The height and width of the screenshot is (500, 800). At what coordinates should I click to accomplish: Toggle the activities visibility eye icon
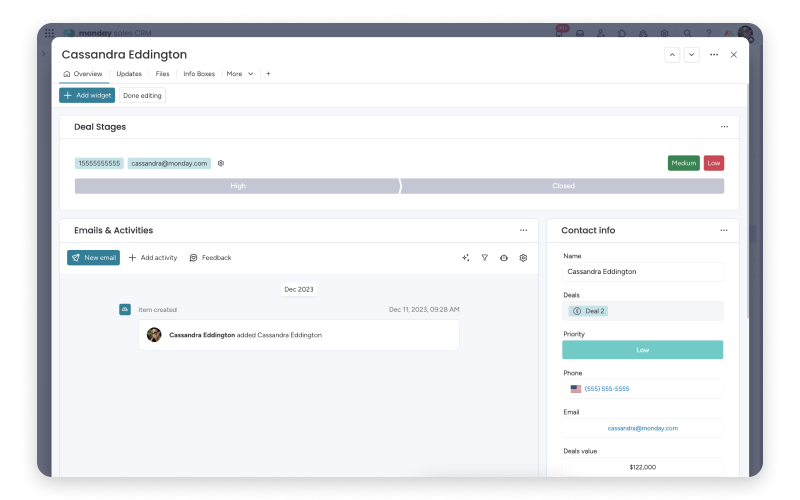pos(504,258)
